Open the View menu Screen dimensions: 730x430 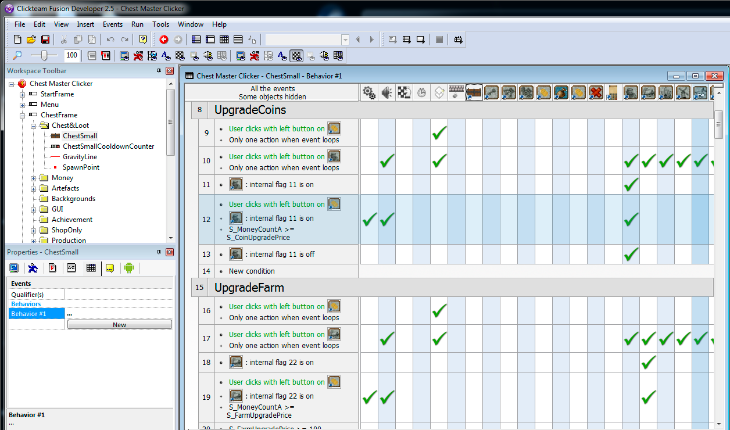coord(61,24)
